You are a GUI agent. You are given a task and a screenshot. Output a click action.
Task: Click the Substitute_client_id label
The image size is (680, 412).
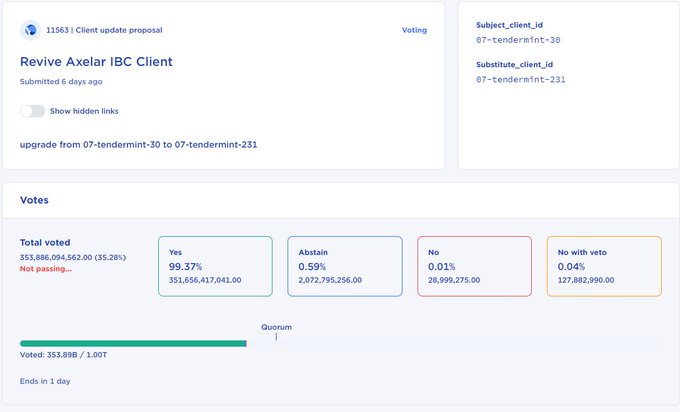[514, 65]
